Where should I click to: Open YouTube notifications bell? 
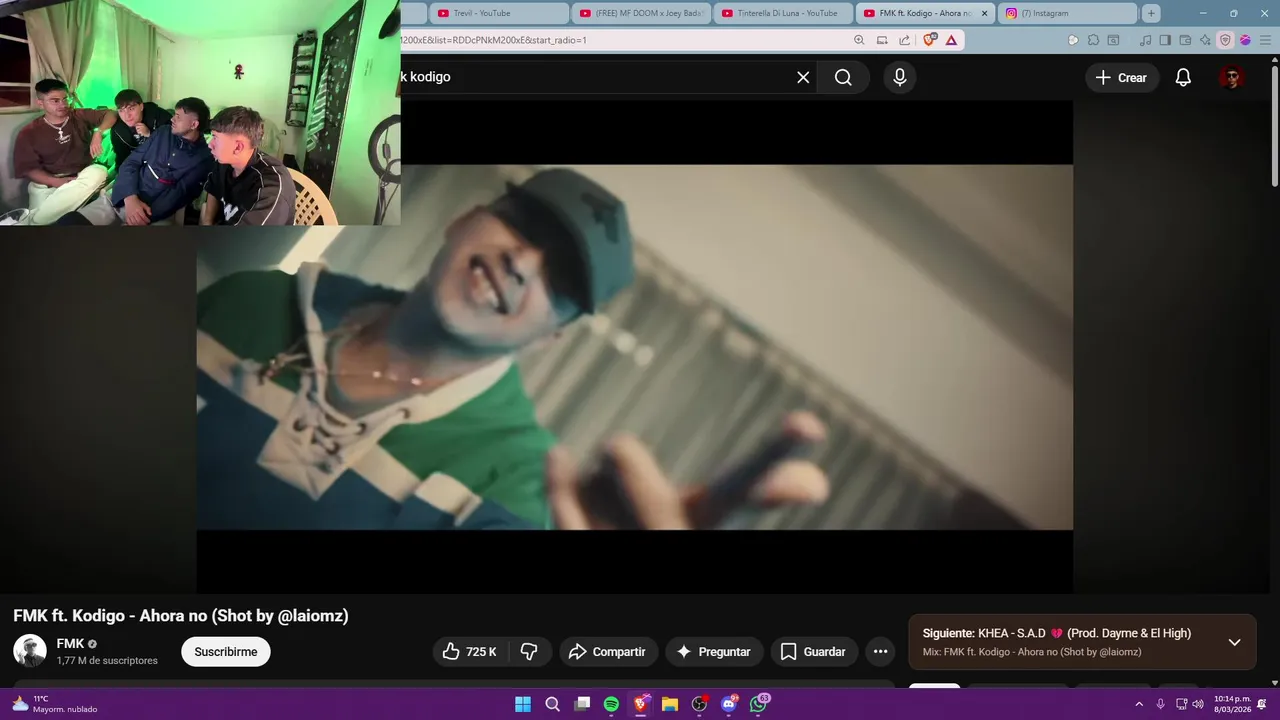click(1183, 77)
